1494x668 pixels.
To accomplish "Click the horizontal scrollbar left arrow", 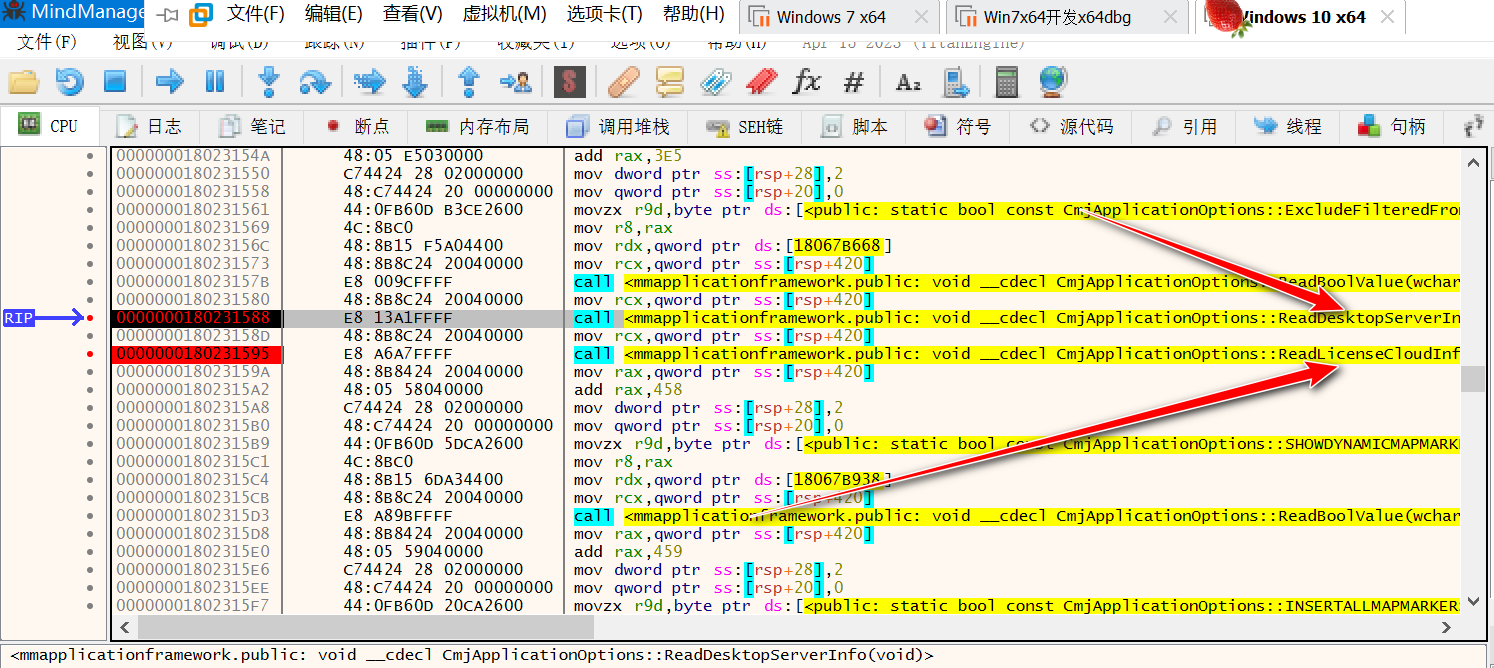I will coord(125,627).
